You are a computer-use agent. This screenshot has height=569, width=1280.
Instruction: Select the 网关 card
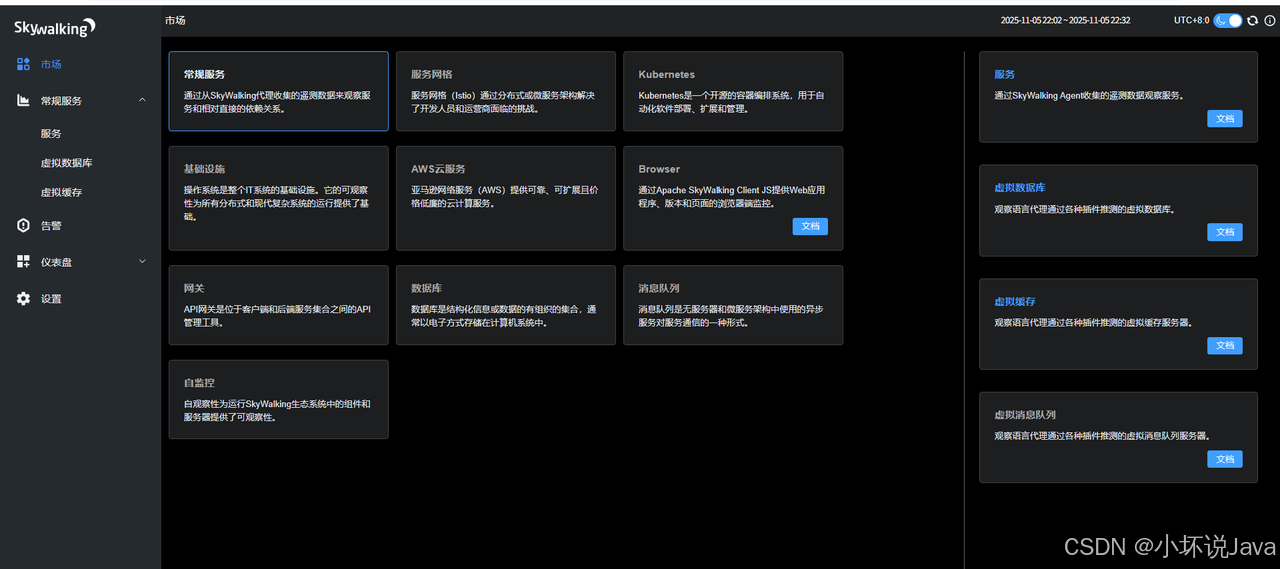click(278, 305)
